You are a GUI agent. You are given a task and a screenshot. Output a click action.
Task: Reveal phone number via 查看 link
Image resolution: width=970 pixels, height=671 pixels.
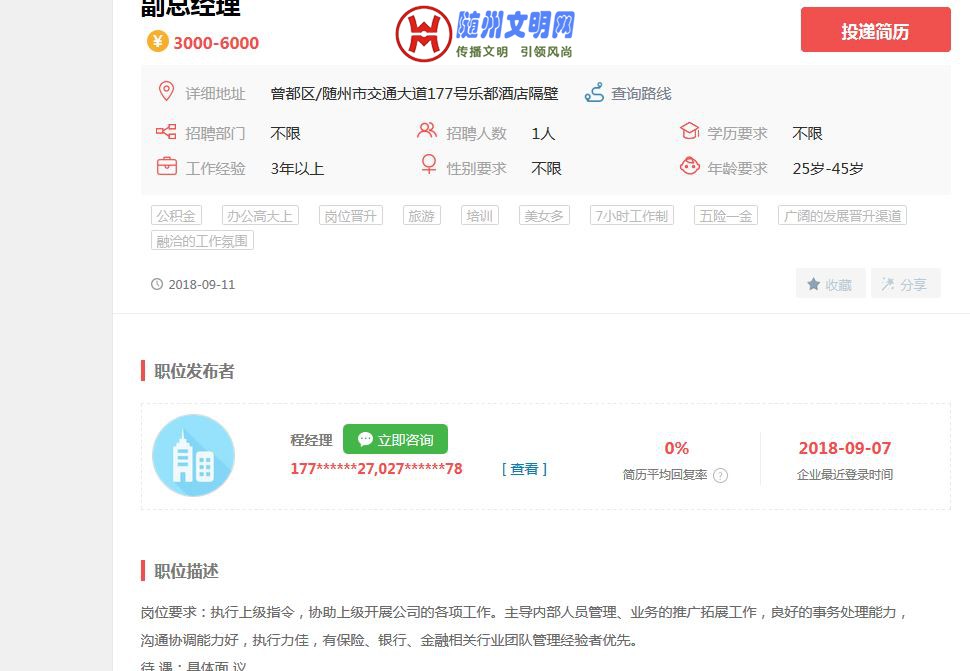[x=524, y=469]
